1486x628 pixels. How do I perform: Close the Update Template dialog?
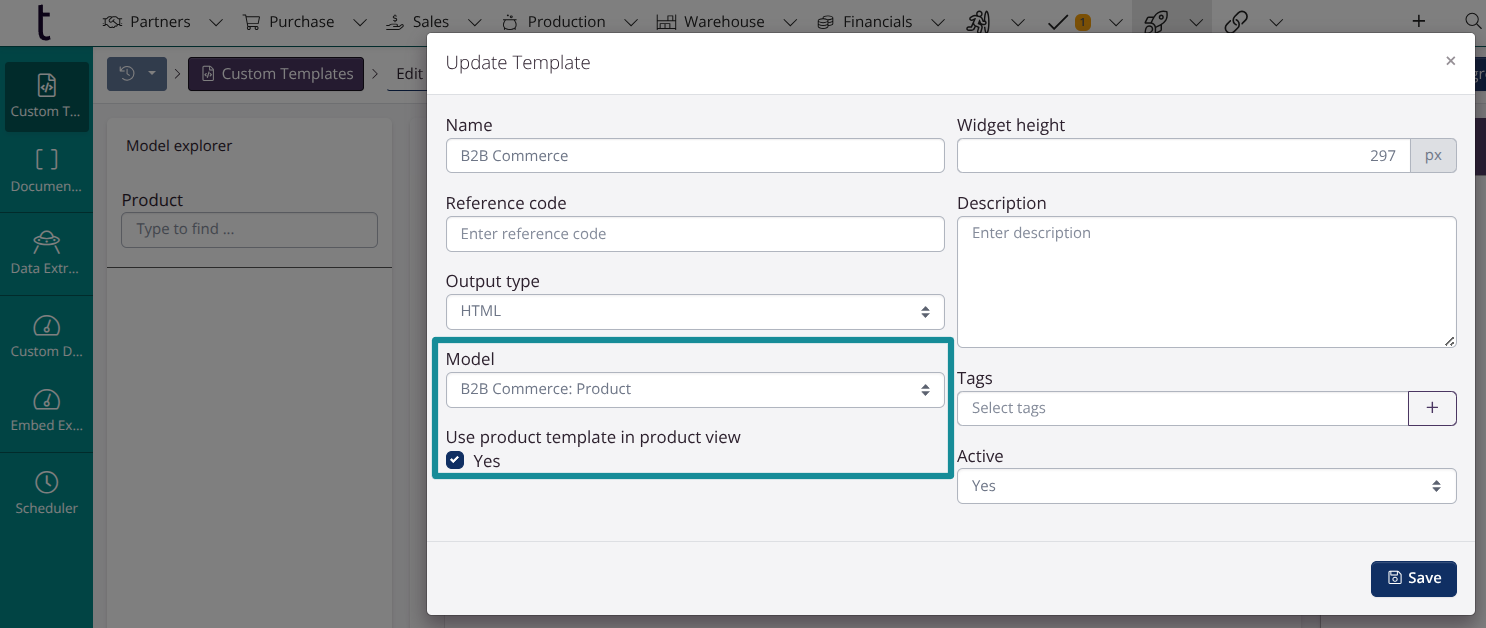pos(1450,61)
